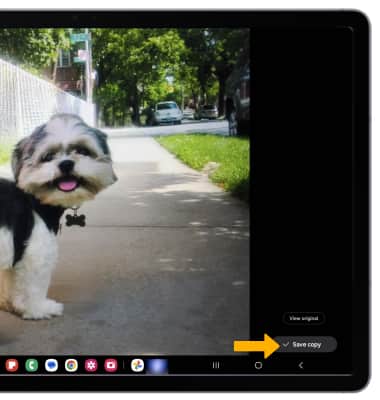Screen dimensions: 380x400
Task: Open Google Photos from the taskbar
Action: coord(137,365)
